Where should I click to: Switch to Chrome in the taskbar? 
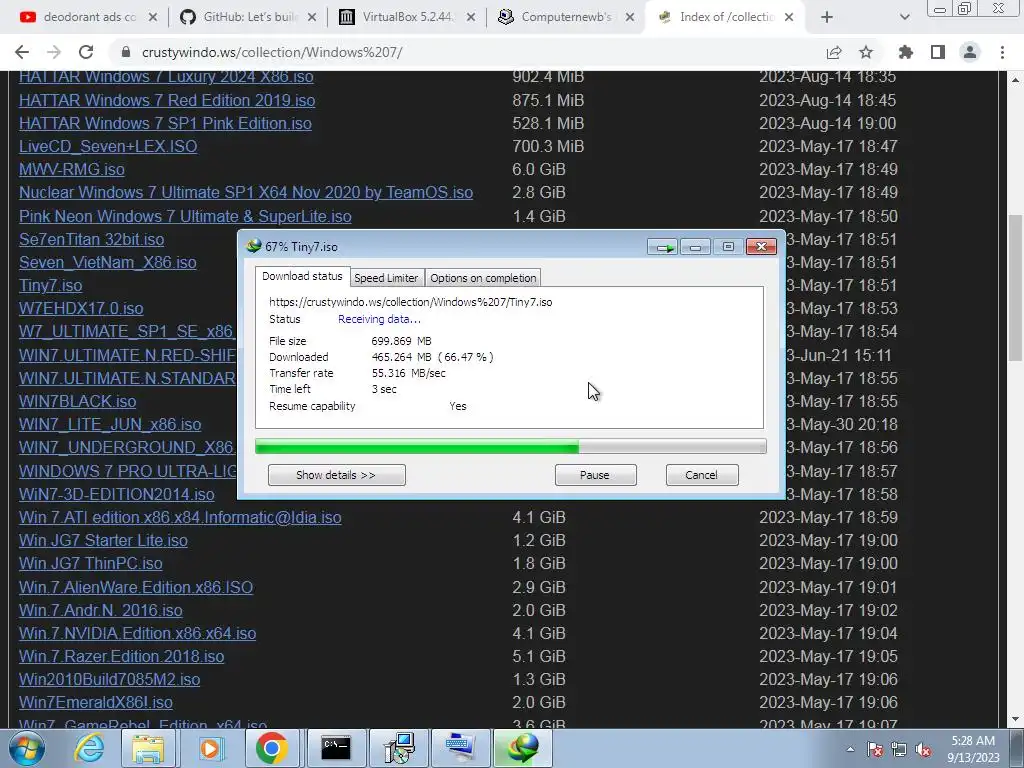[272, 748]
